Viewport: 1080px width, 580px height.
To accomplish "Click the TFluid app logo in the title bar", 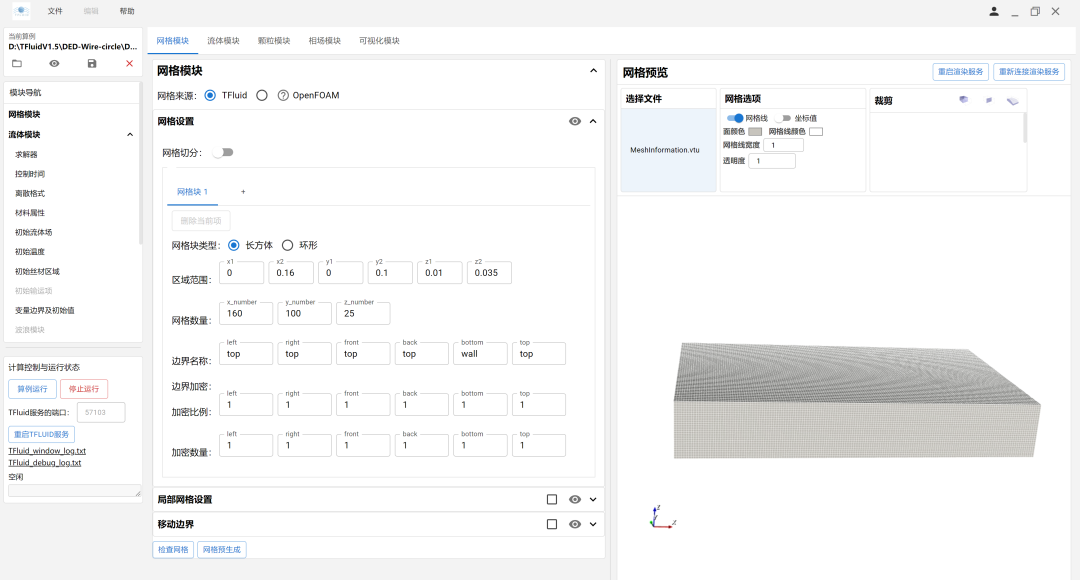I will tap(21, 10).
